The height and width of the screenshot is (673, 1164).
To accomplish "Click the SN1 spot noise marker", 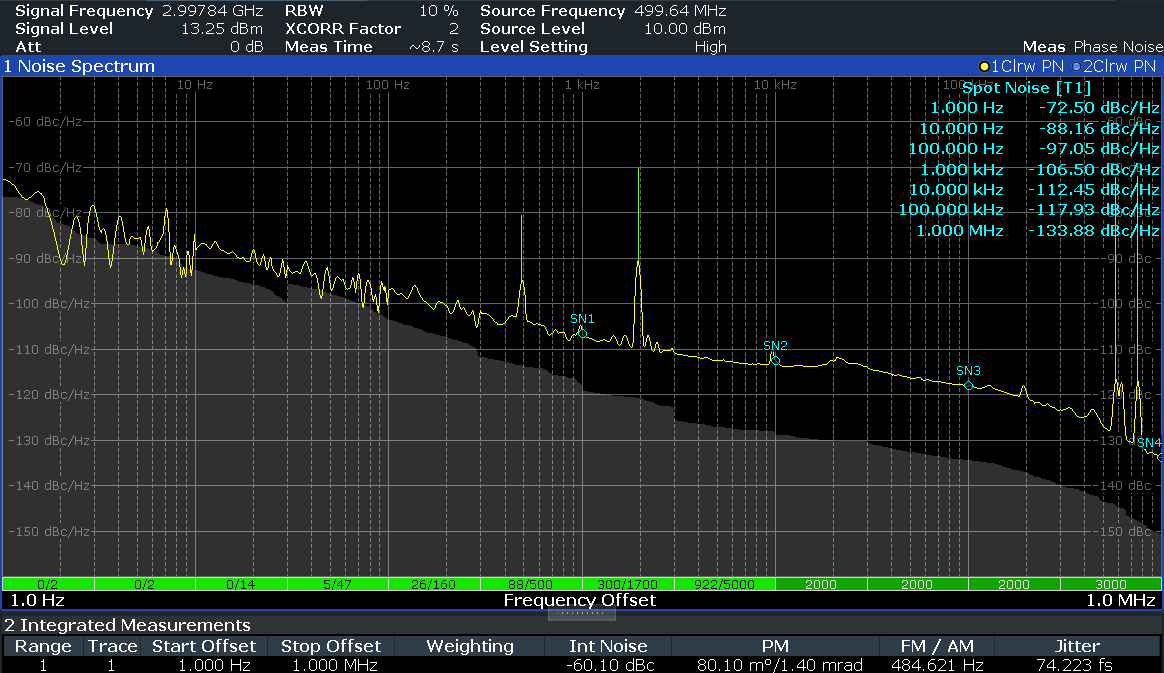I will pyautogui.click(x=583, y=332).
